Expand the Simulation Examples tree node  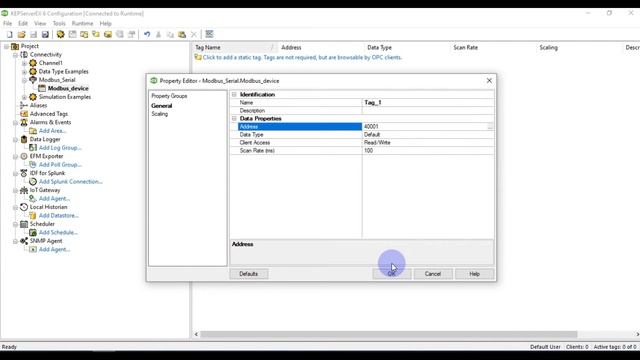(24, 97)
